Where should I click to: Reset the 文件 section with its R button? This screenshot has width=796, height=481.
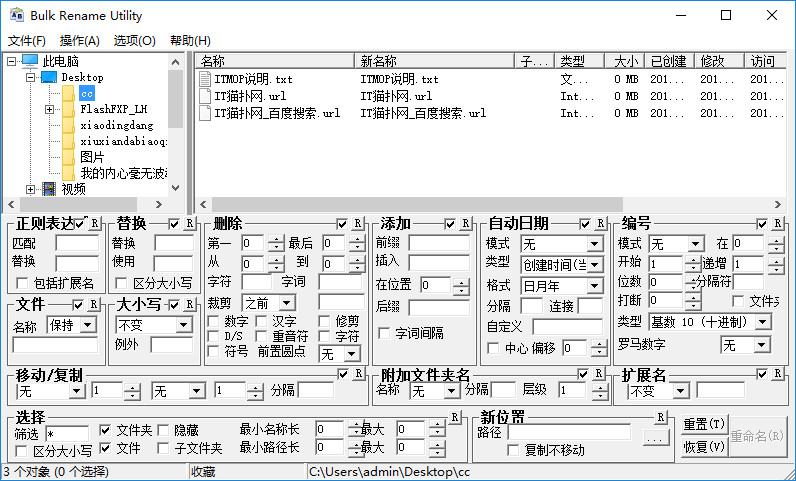coord(93,304)
